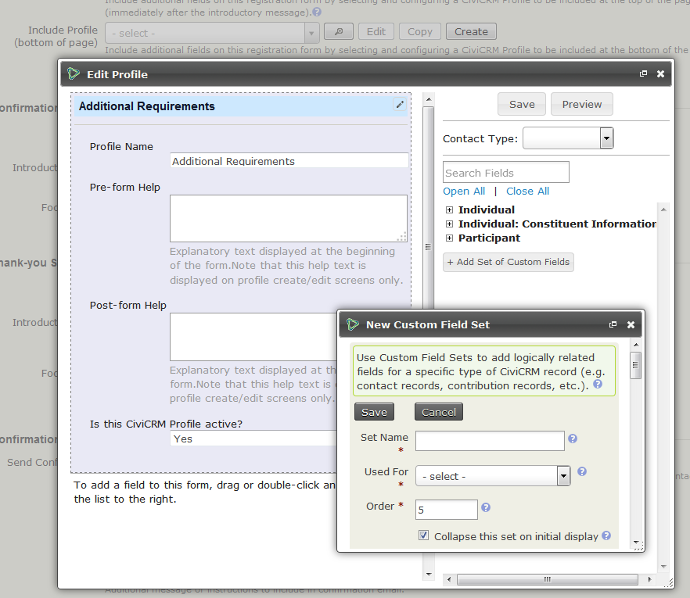
Task: Open help for Collapse this set option
Action: (x=607, y=536)
